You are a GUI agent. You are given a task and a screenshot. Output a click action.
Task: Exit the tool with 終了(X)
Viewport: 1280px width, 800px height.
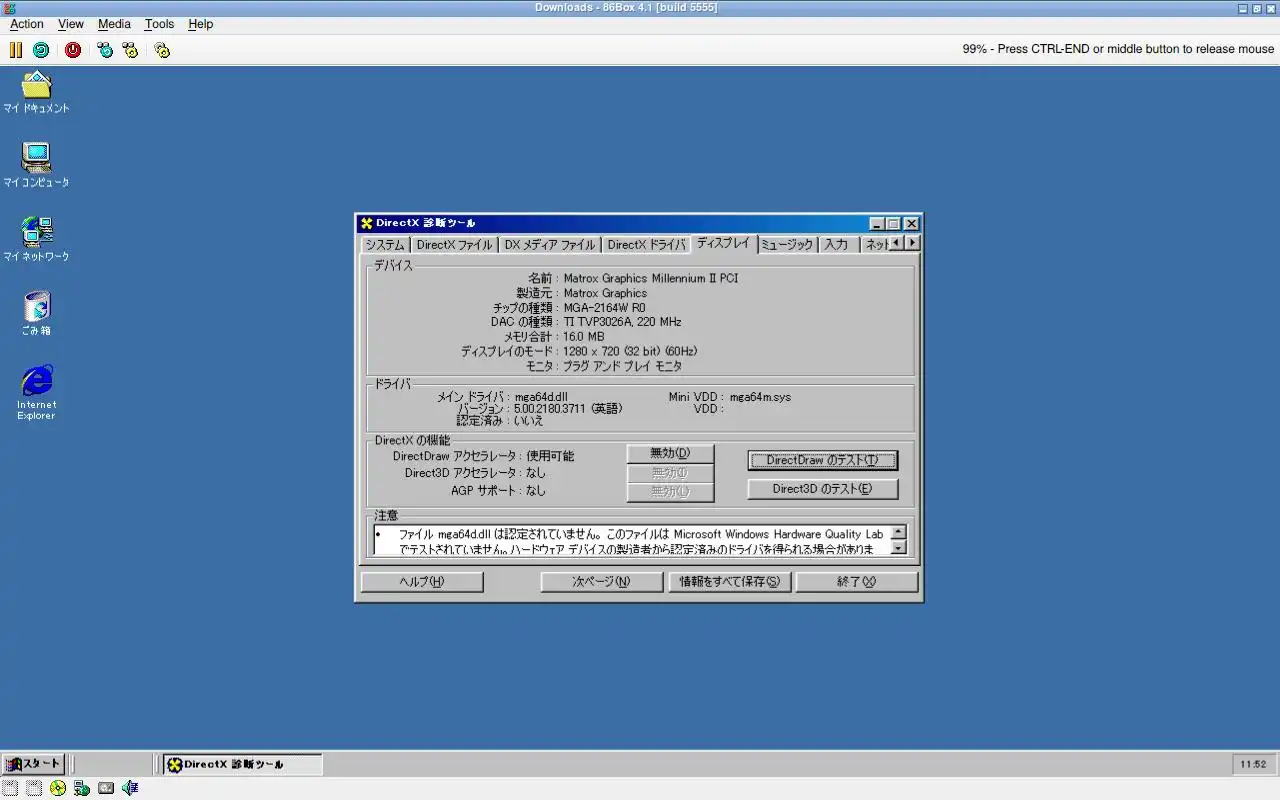pos(857,582)
